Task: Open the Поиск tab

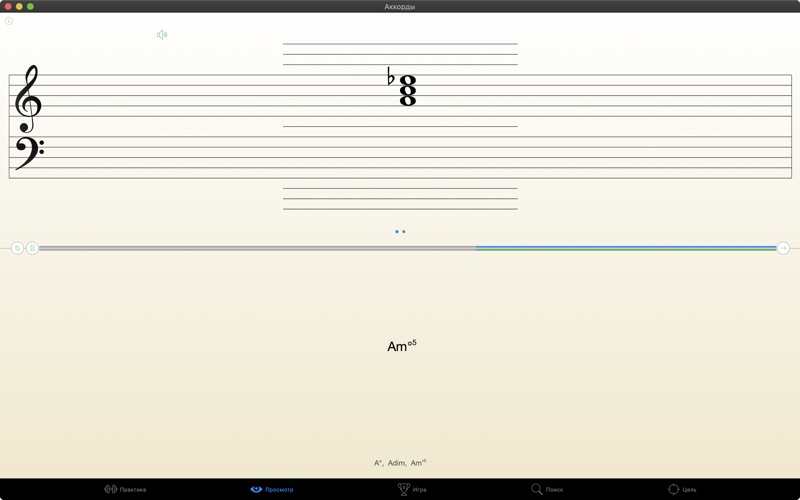Action: 547,489
